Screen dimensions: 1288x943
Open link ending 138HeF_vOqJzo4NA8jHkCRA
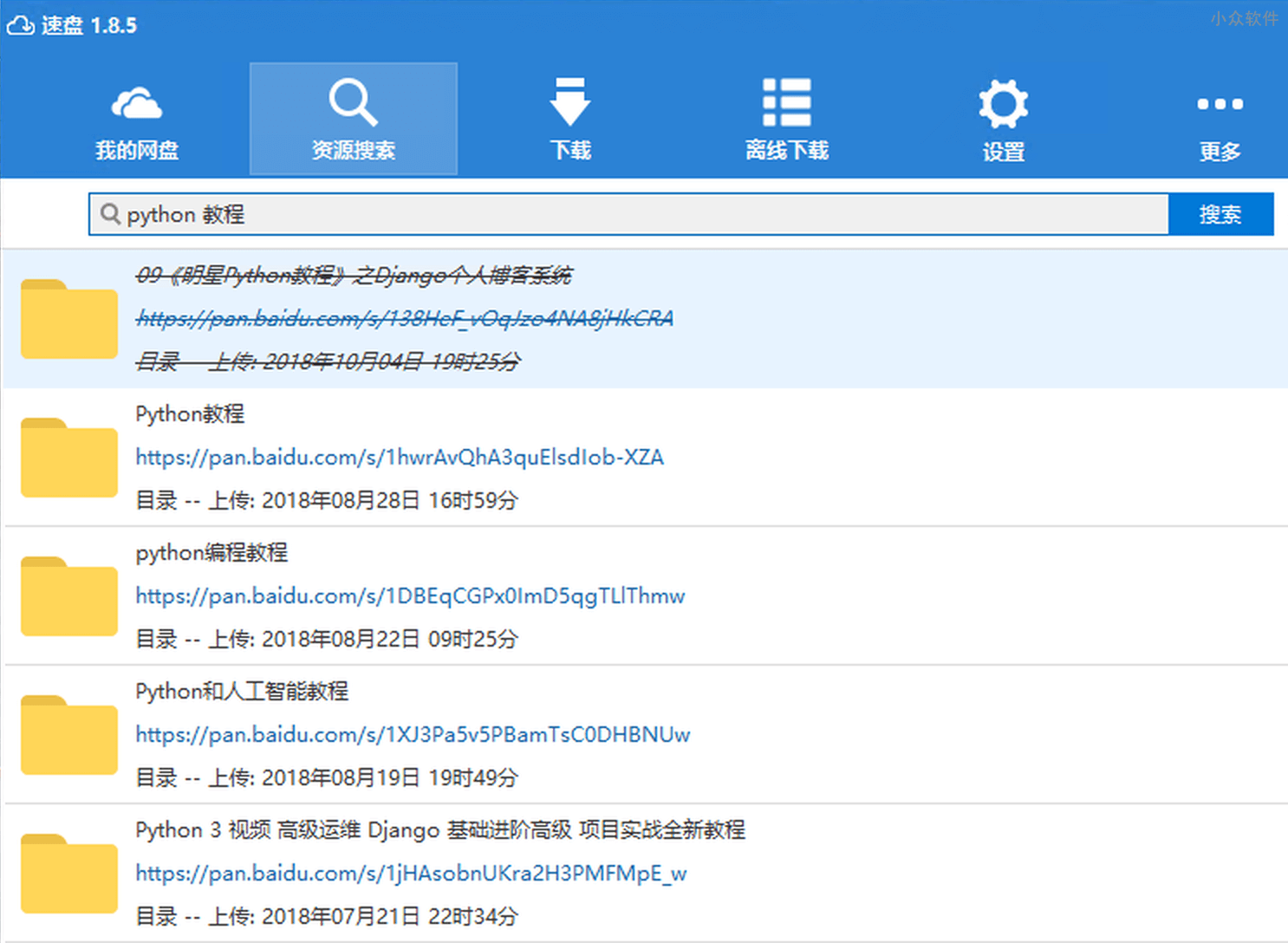[x=405, y=319]
